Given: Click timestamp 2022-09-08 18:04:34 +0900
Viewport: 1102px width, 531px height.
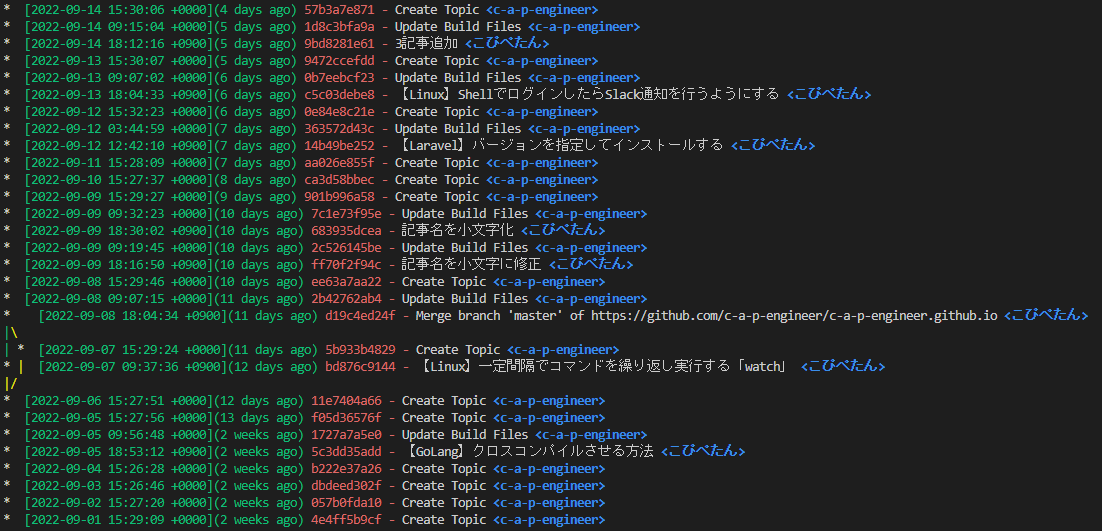Looking at the screenshot, I should 132,315.
